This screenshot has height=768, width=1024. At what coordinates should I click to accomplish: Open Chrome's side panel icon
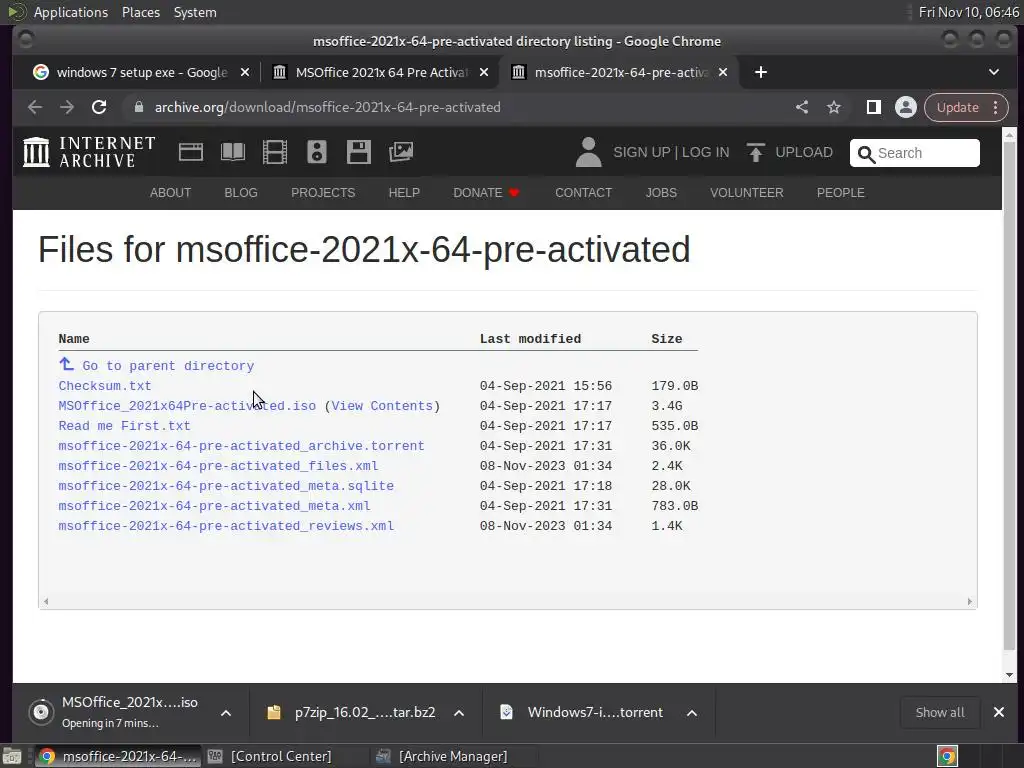pos(873,107)
